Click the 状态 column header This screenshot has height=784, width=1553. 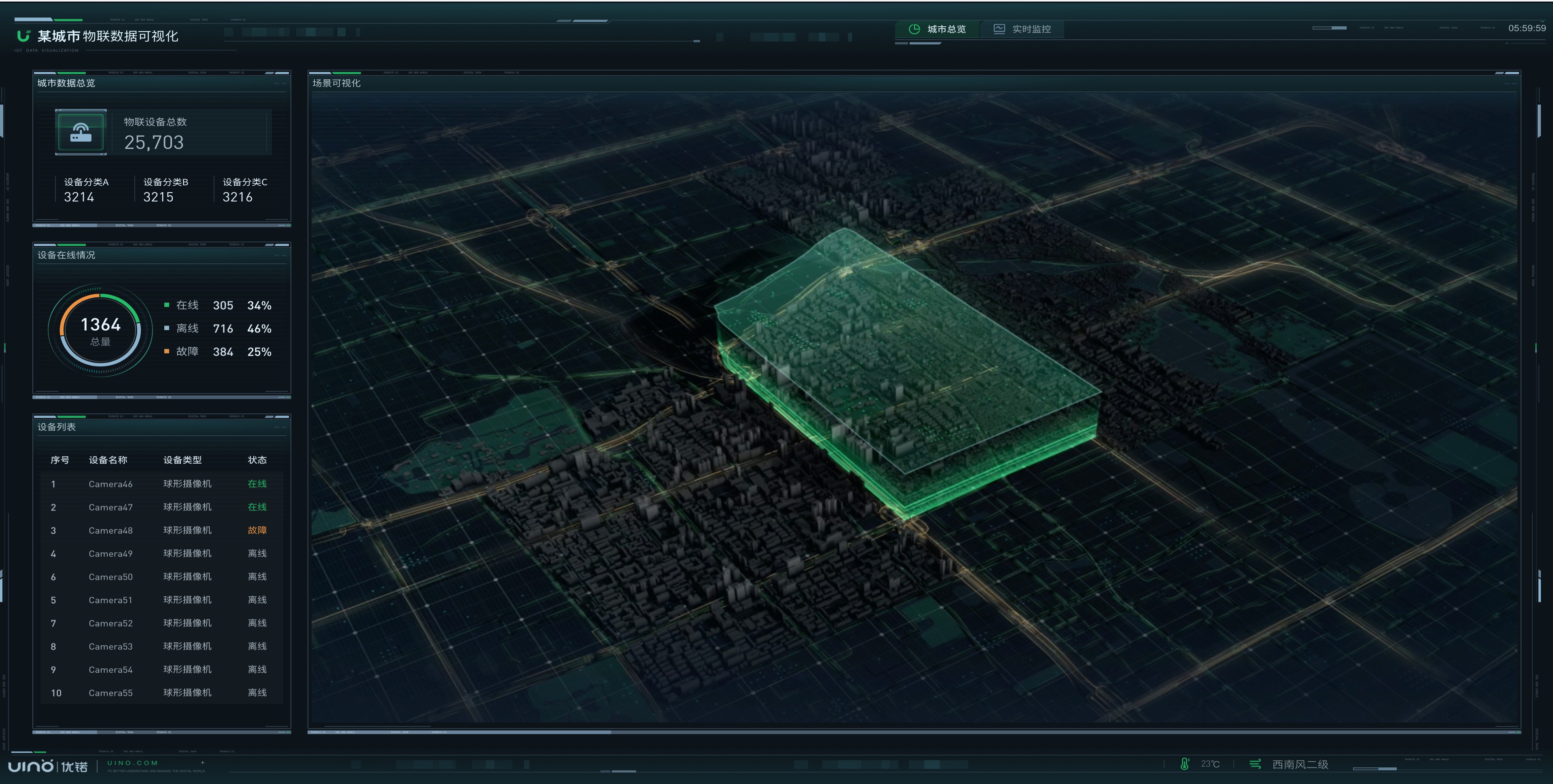point(257,460)
